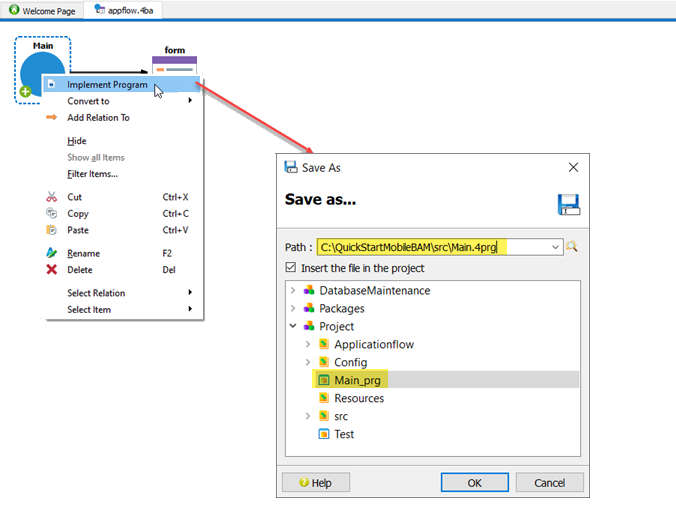
Task: Click the Test application icon
Action: tap(324, 434)
